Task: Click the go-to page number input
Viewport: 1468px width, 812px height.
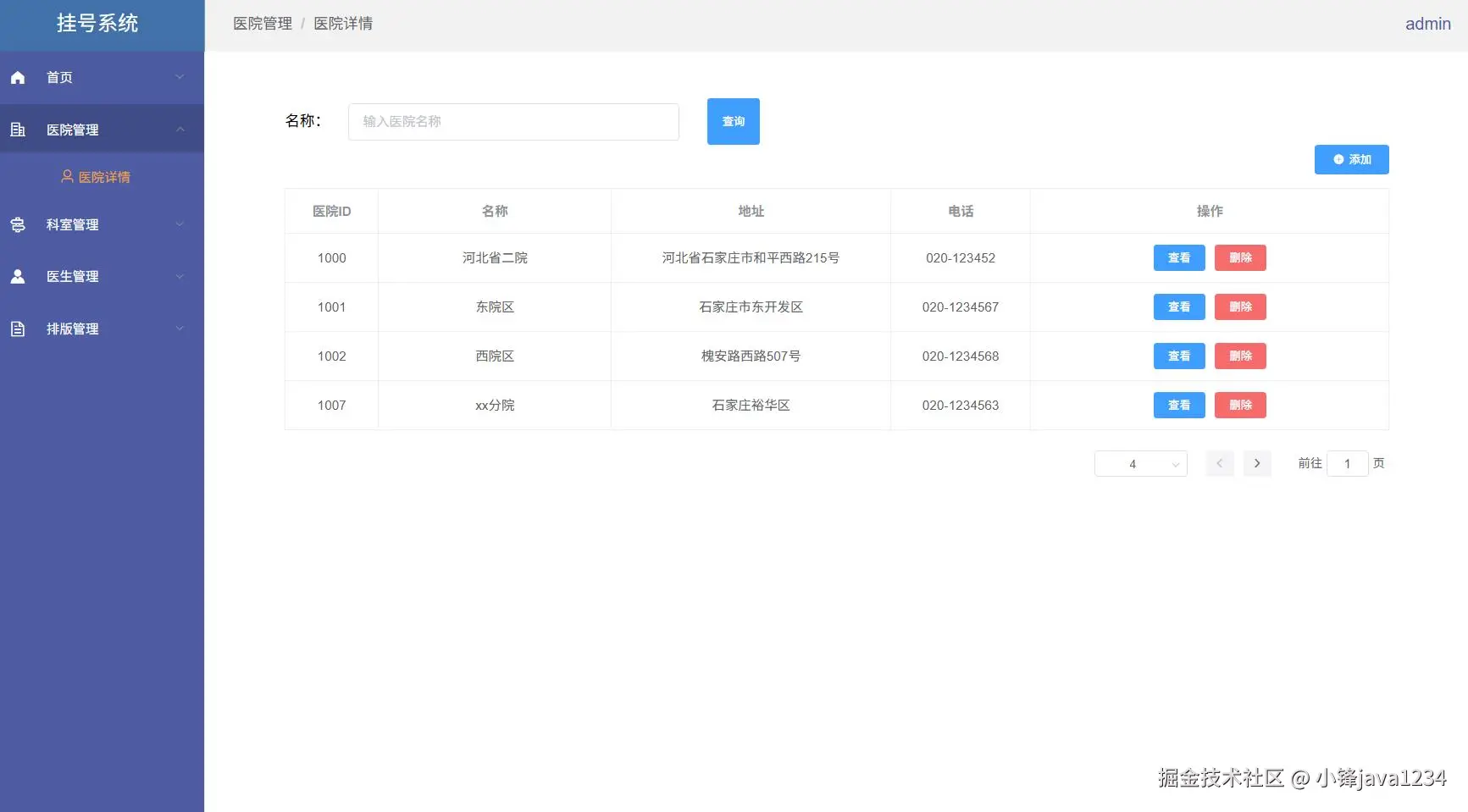Action: click(1348, 463)
